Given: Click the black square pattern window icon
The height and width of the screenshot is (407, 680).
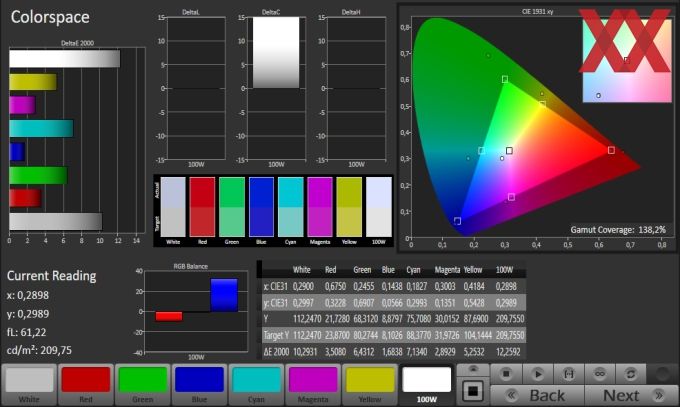Looking at the screenshot, I should [473, 391].
